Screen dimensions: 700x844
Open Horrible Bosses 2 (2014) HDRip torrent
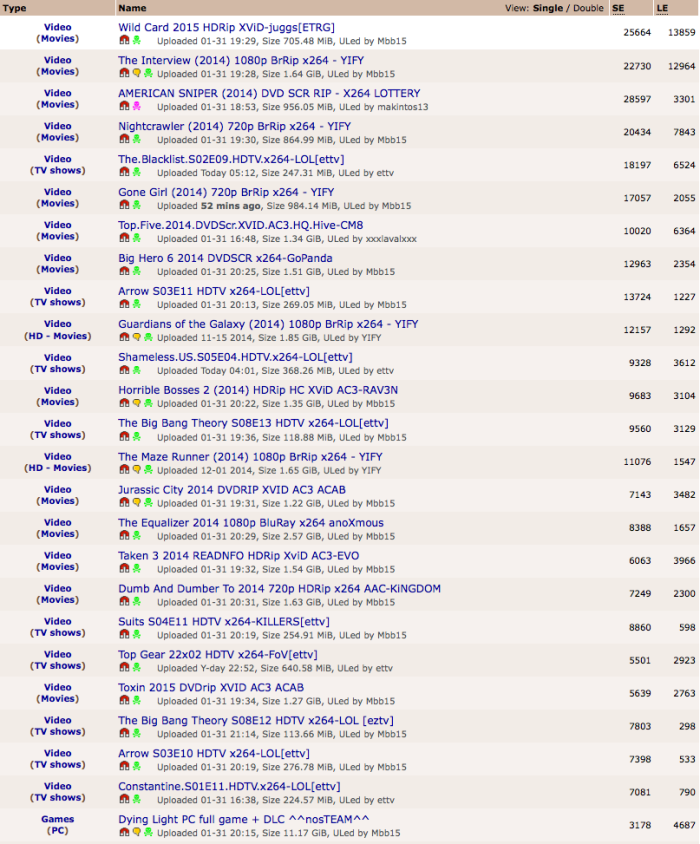(x=258, y=390)
